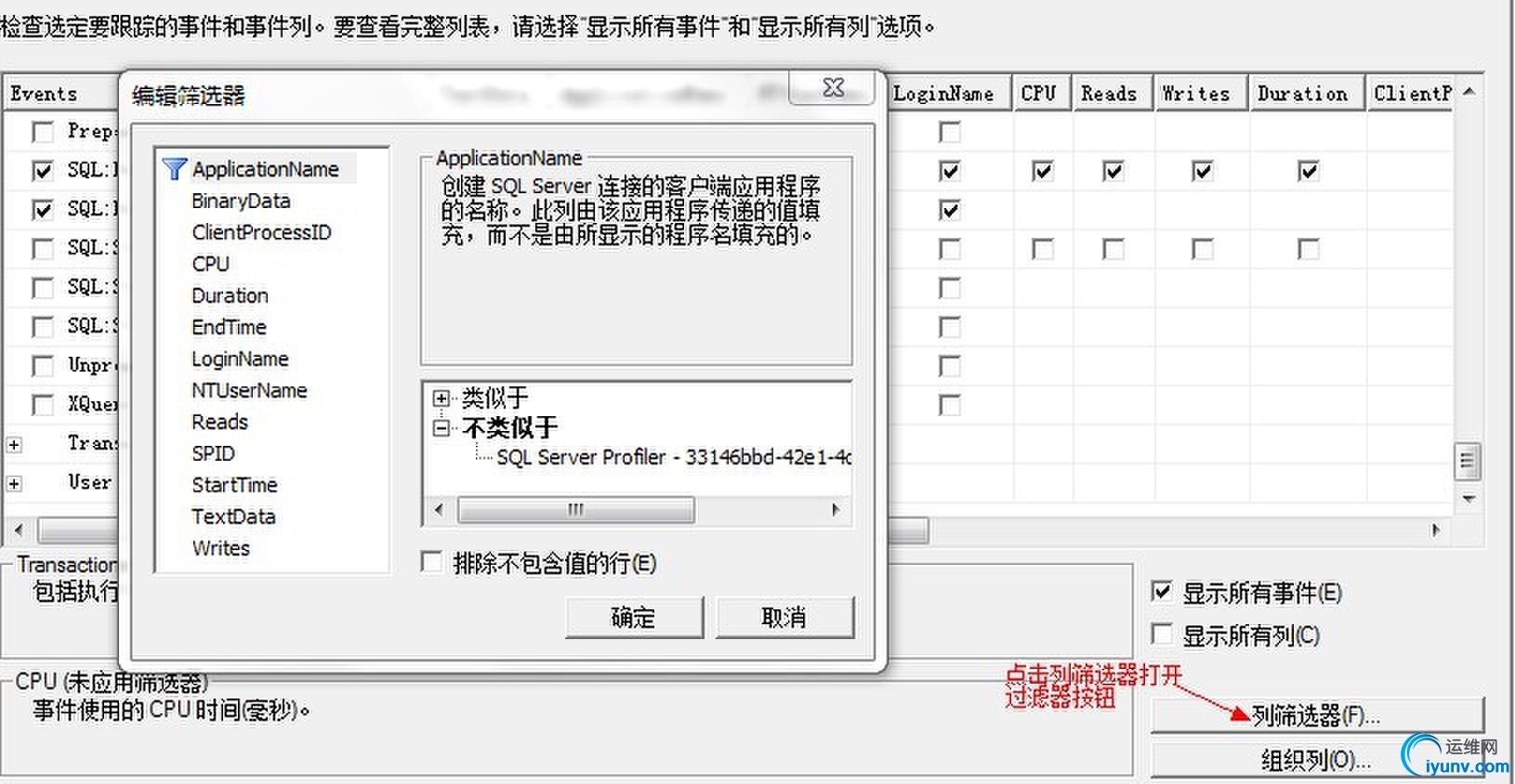1515x784 pixels.
Task: Click the Reads column header
Action: click(x=1113, y=94)
